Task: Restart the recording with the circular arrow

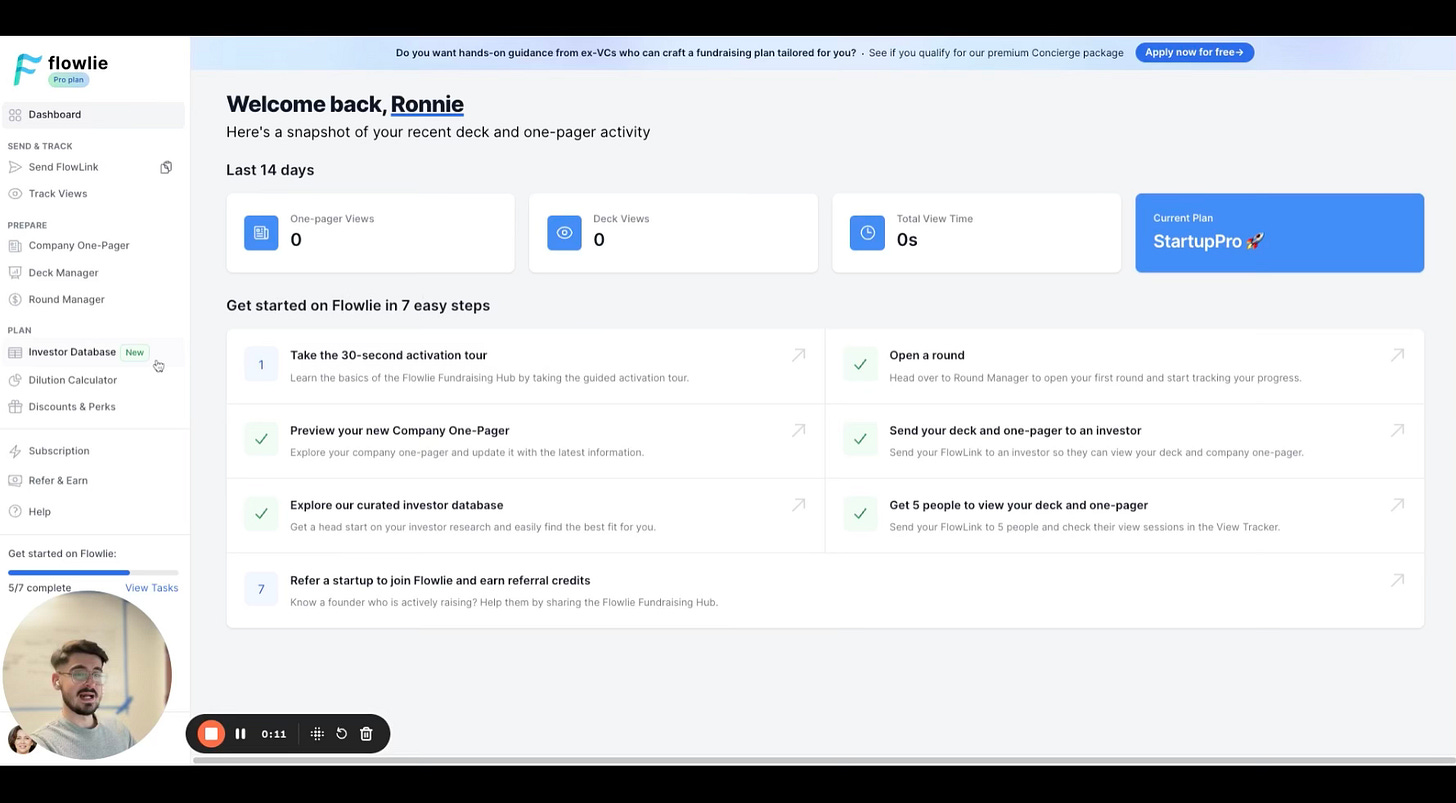Action: pos(341,734)
